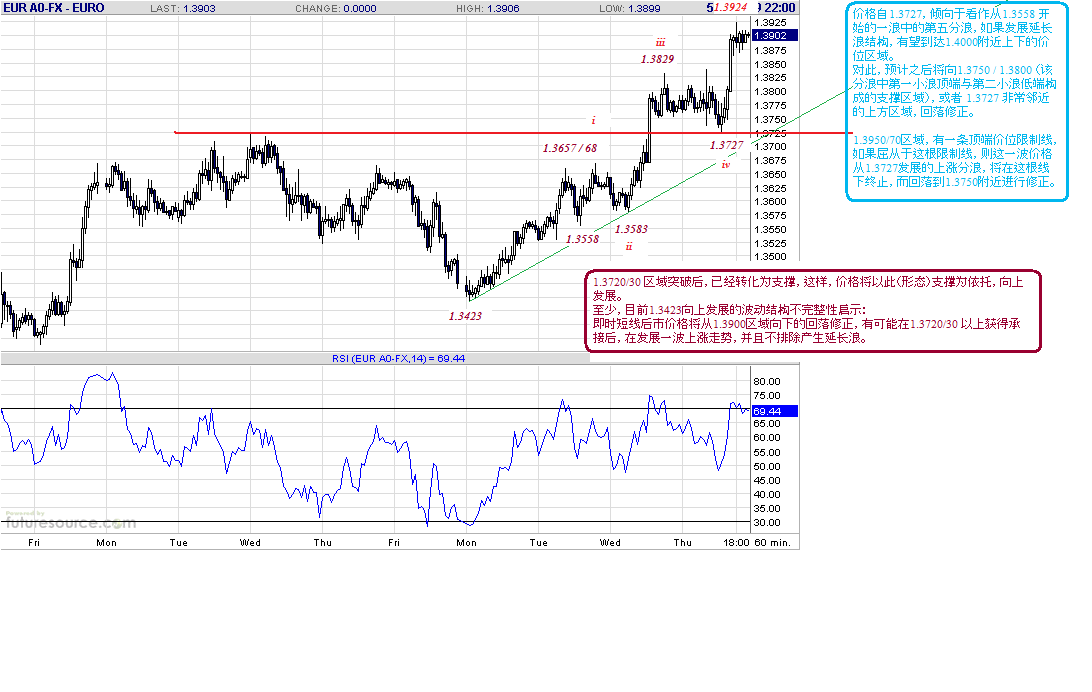
Task: Click the blue-bordered commentary text box
Action: 957,102
